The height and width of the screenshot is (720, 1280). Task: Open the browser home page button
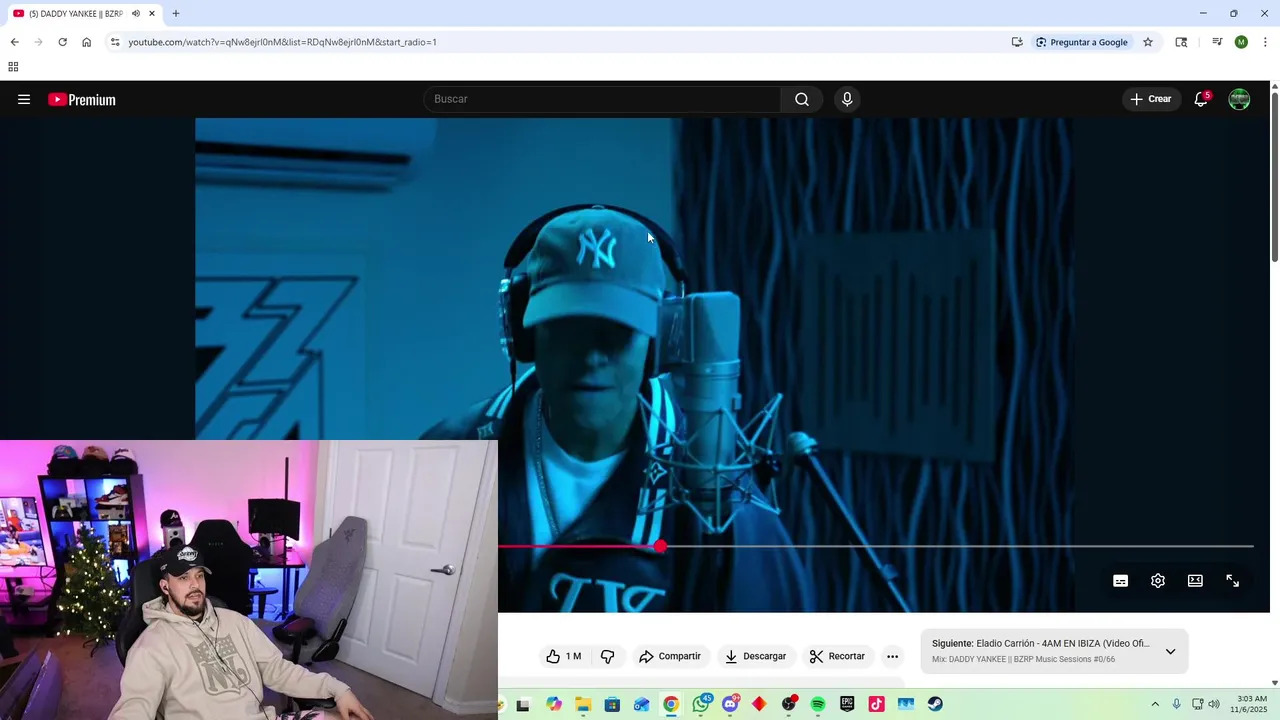[x=86, y=42]
